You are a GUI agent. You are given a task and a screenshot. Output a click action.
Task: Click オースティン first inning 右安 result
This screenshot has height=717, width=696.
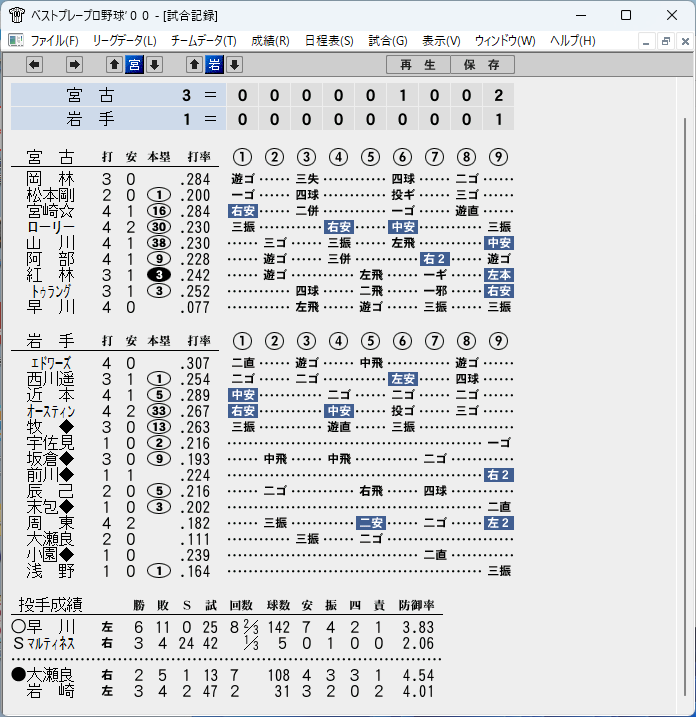[x=243, y=411]
